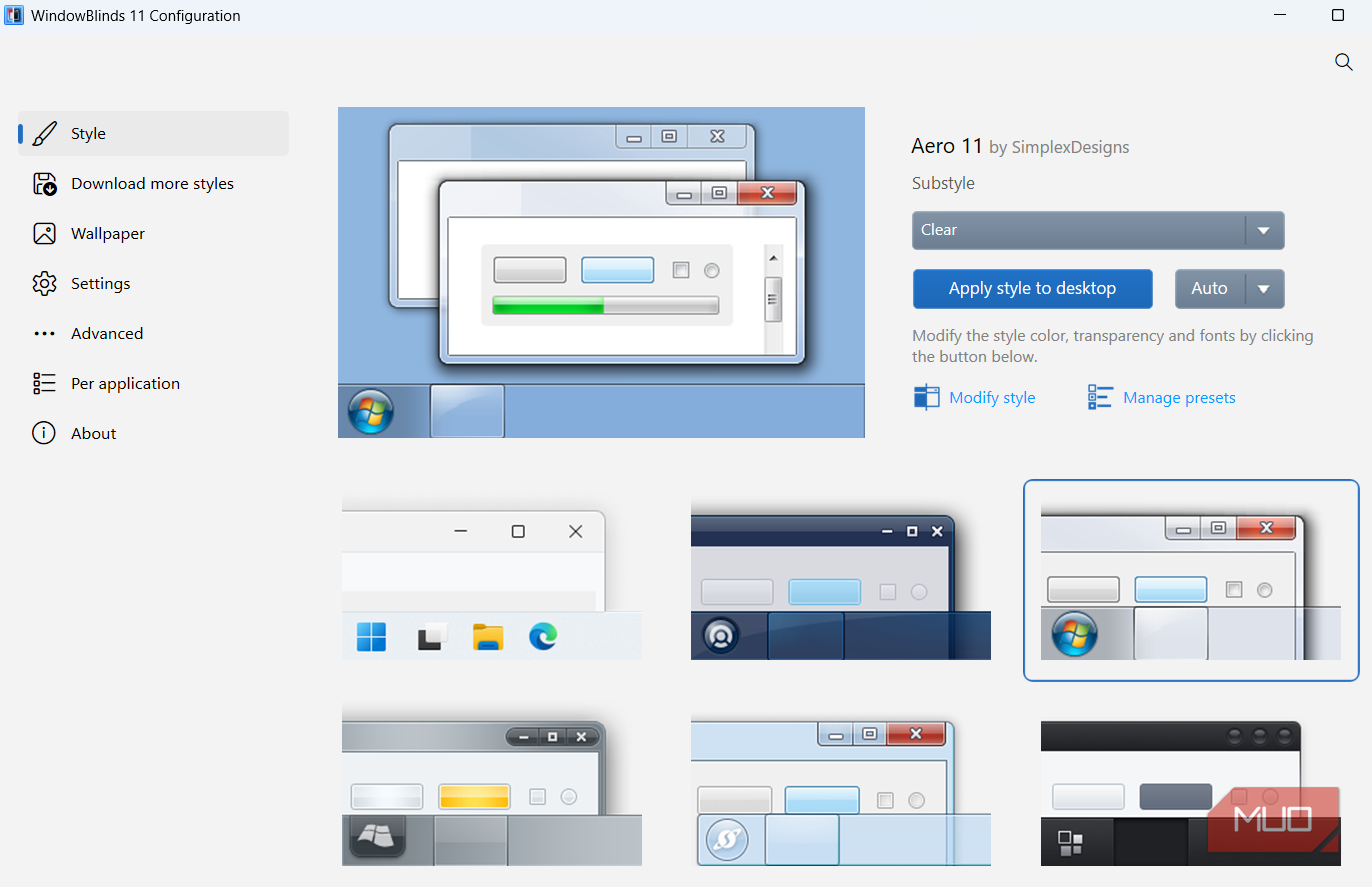
Task: Open Manage presets link
Action: click(x=1179, y=398)
